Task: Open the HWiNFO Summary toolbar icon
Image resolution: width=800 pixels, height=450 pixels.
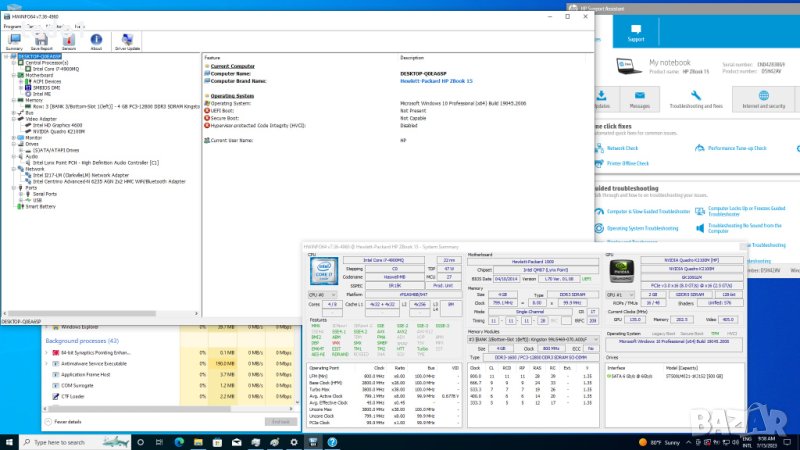Action: point(14,38)
